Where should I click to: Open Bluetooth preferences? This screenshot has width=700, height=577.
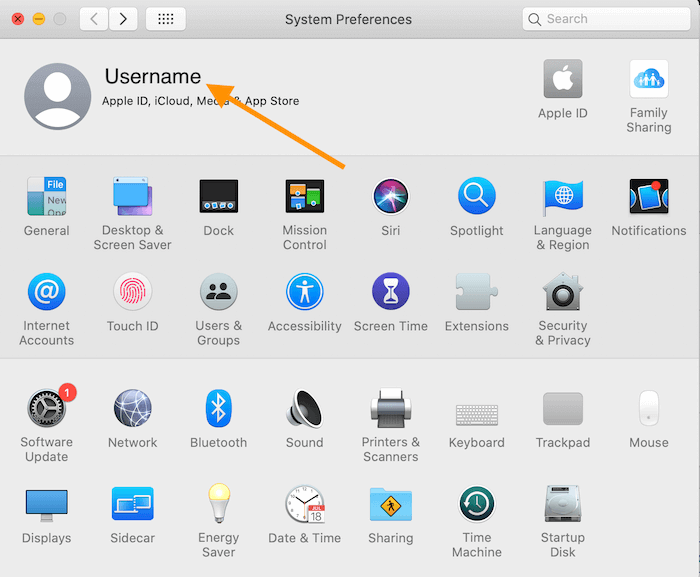218,408
